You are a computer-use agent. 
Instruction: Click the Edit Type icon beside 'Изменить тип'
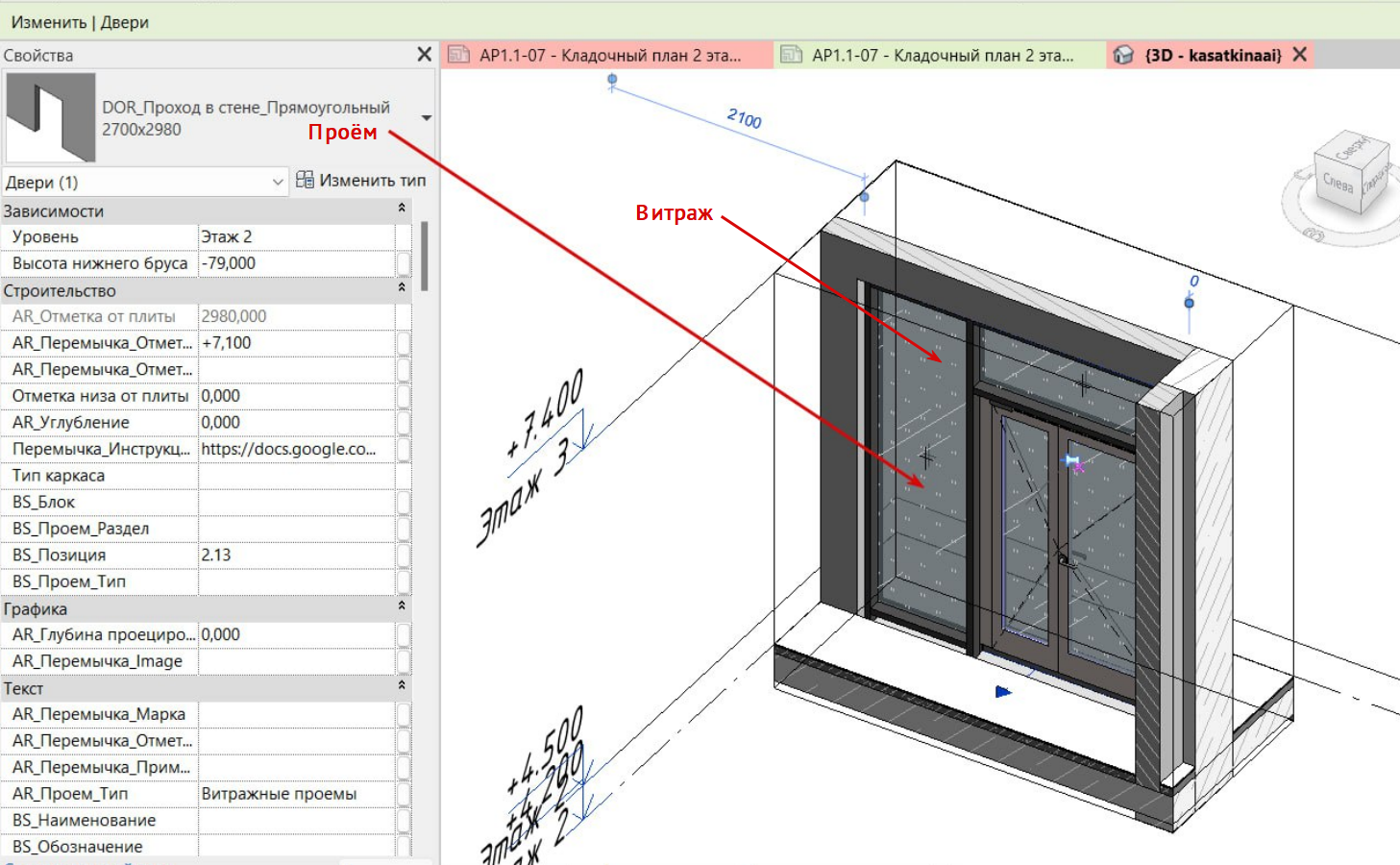[305, 180]
